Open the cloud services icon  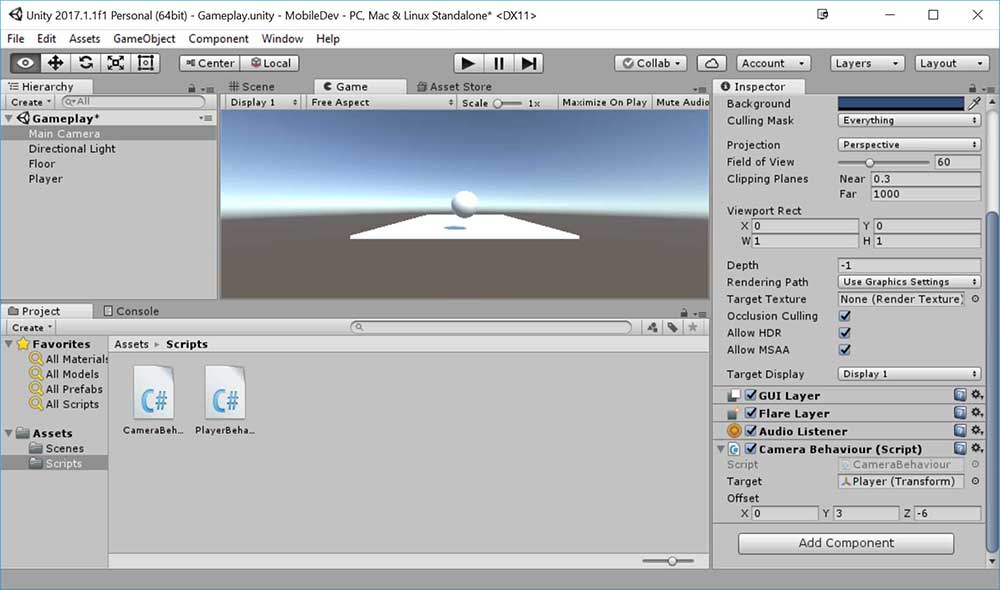tap(711, 63)
